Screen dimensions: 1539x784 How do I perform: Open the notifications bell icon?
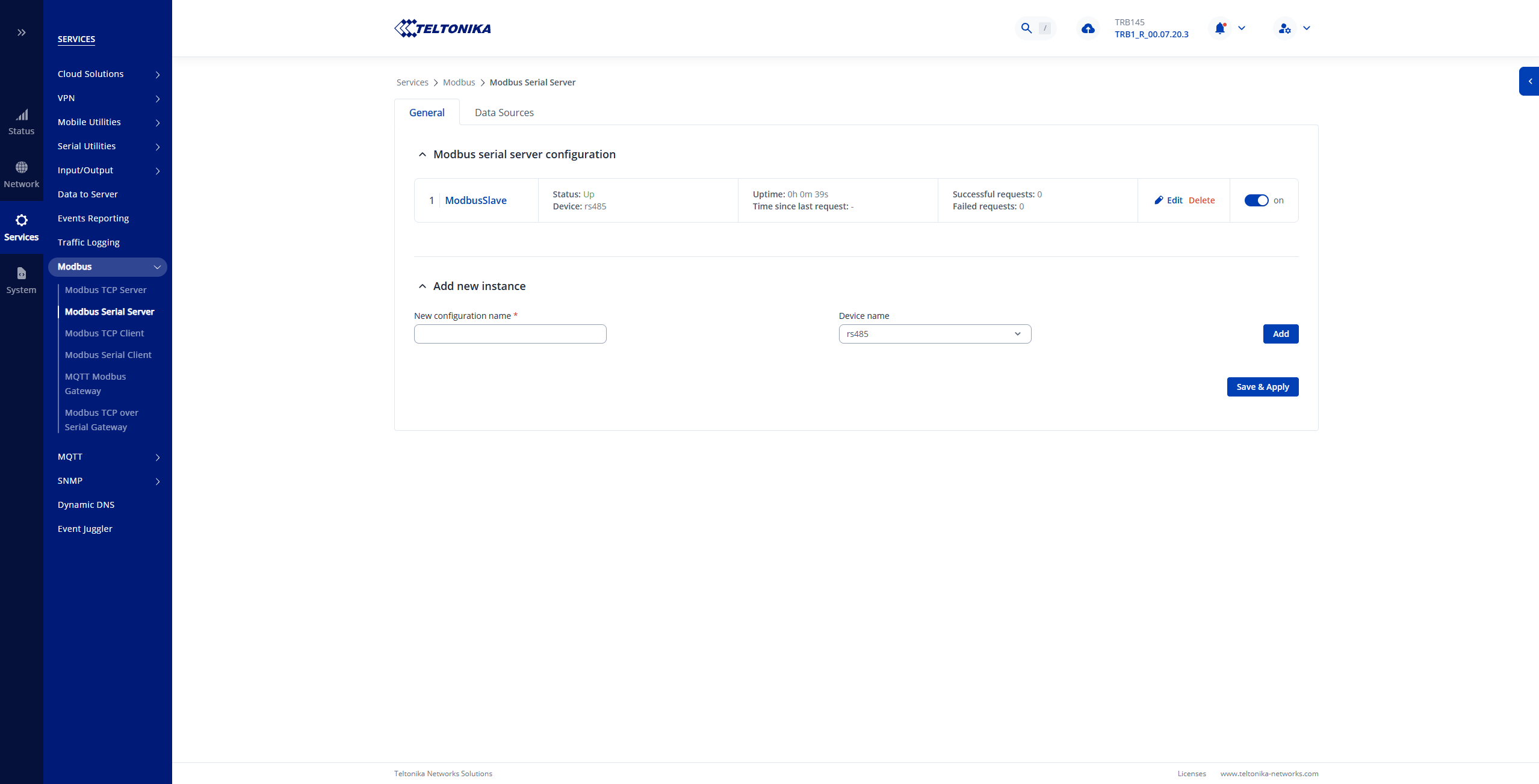(x=1220, y=28)
